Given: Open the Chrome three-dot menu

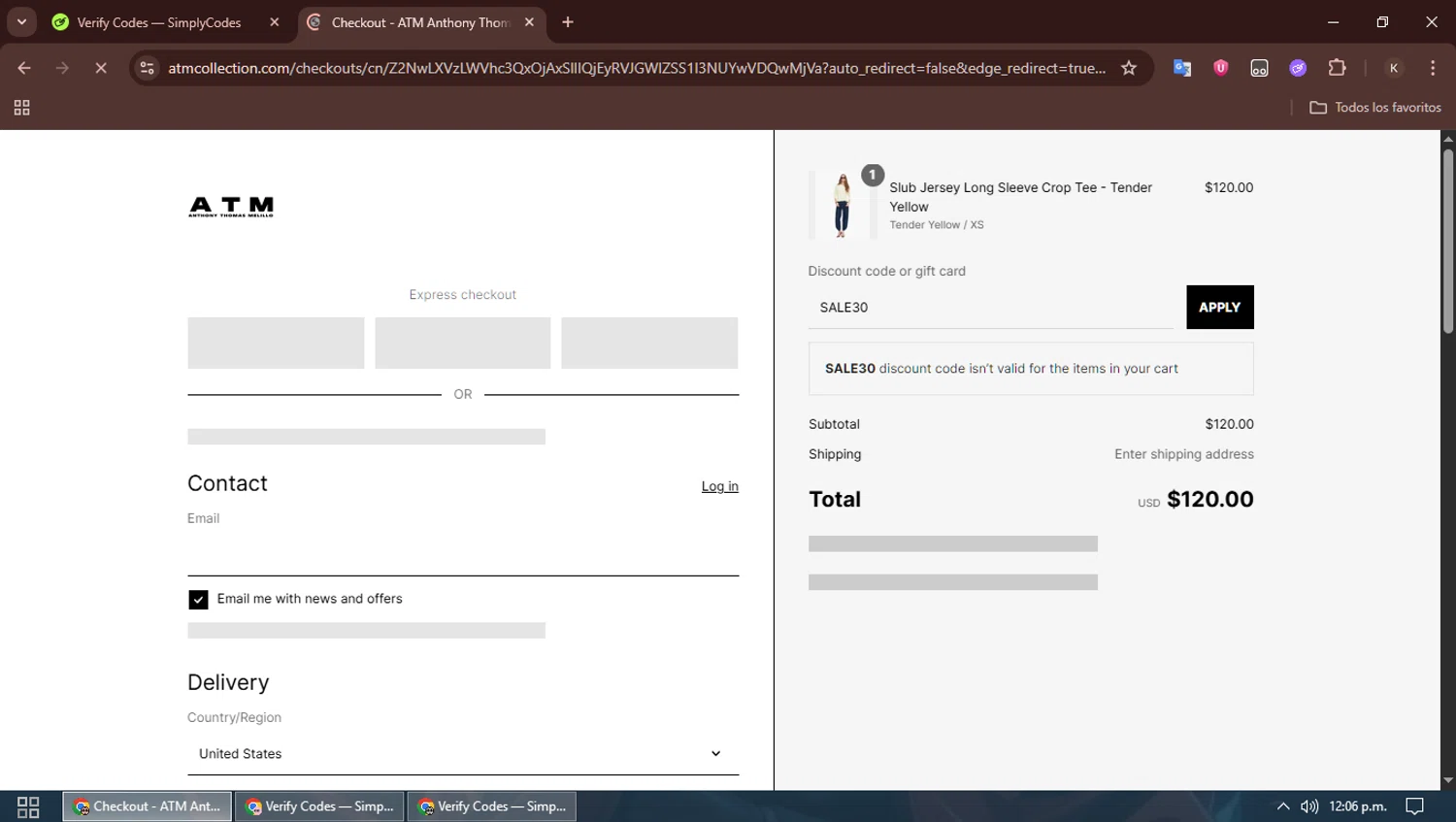Looking at the screenshot, I should [x=1433, y=68].
